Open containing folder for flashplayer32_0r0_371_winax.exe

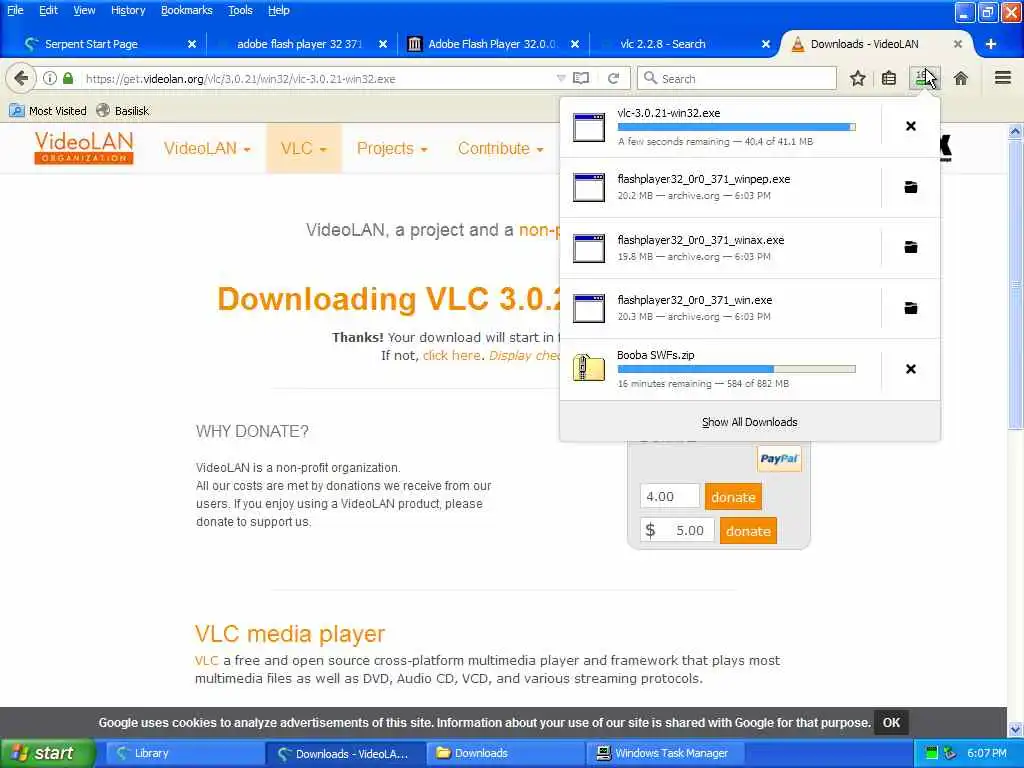(910, 248)
